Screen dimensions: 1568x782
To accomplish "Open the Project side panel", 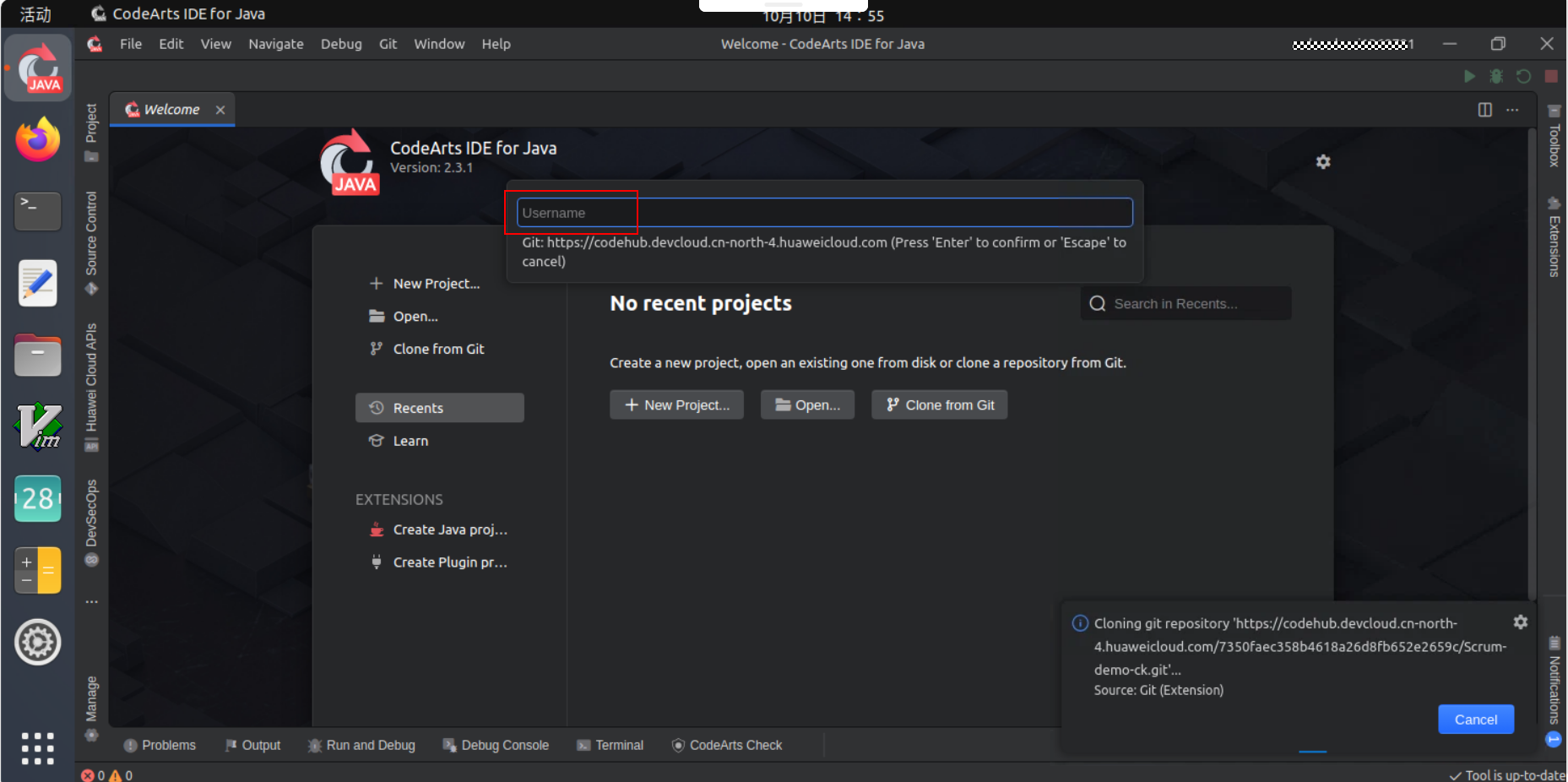I will coord(91,133).
